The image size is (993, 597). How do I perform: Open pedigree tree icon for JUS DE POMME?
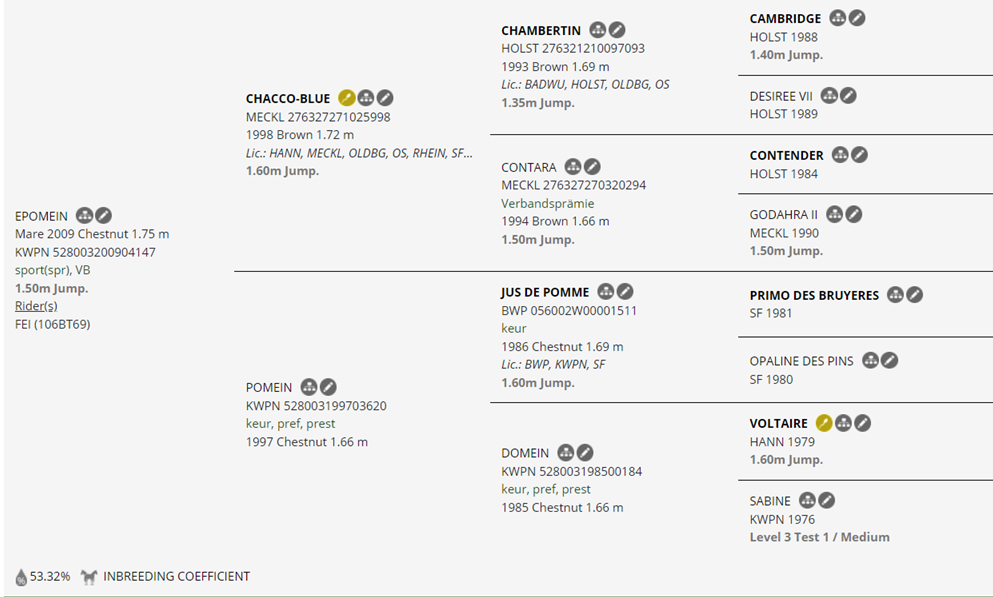pos(606,292)
